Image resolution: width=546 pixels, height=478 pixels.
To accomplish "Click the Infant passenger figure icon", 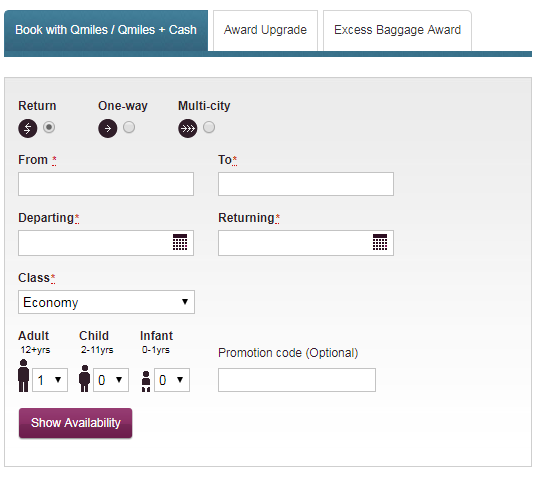I will pyautogui.click(x=146, y=382).
